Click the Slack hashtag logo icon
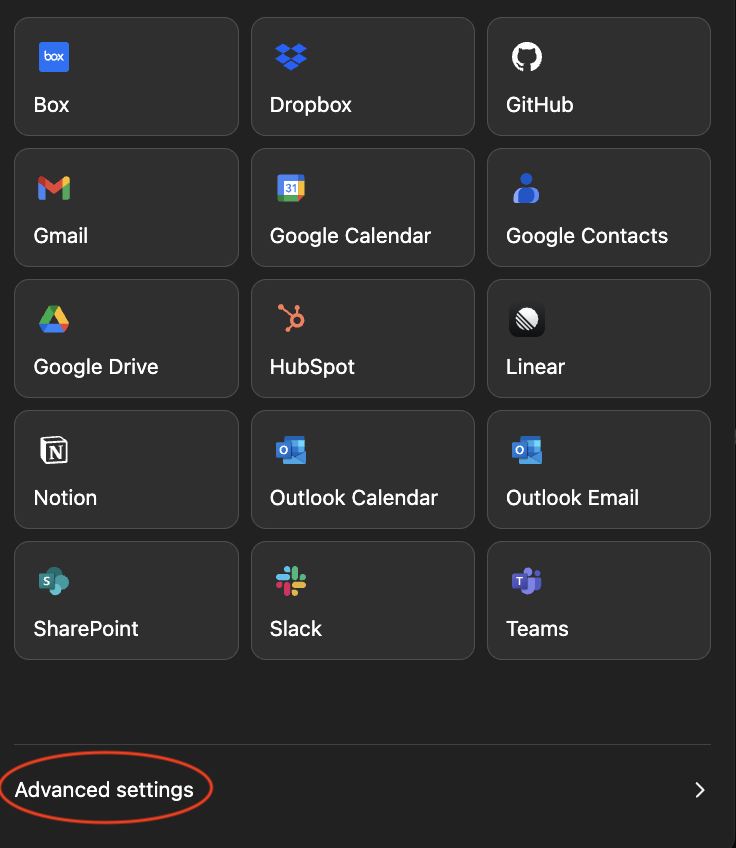The image size is (736, 848). tap(291, 581)
